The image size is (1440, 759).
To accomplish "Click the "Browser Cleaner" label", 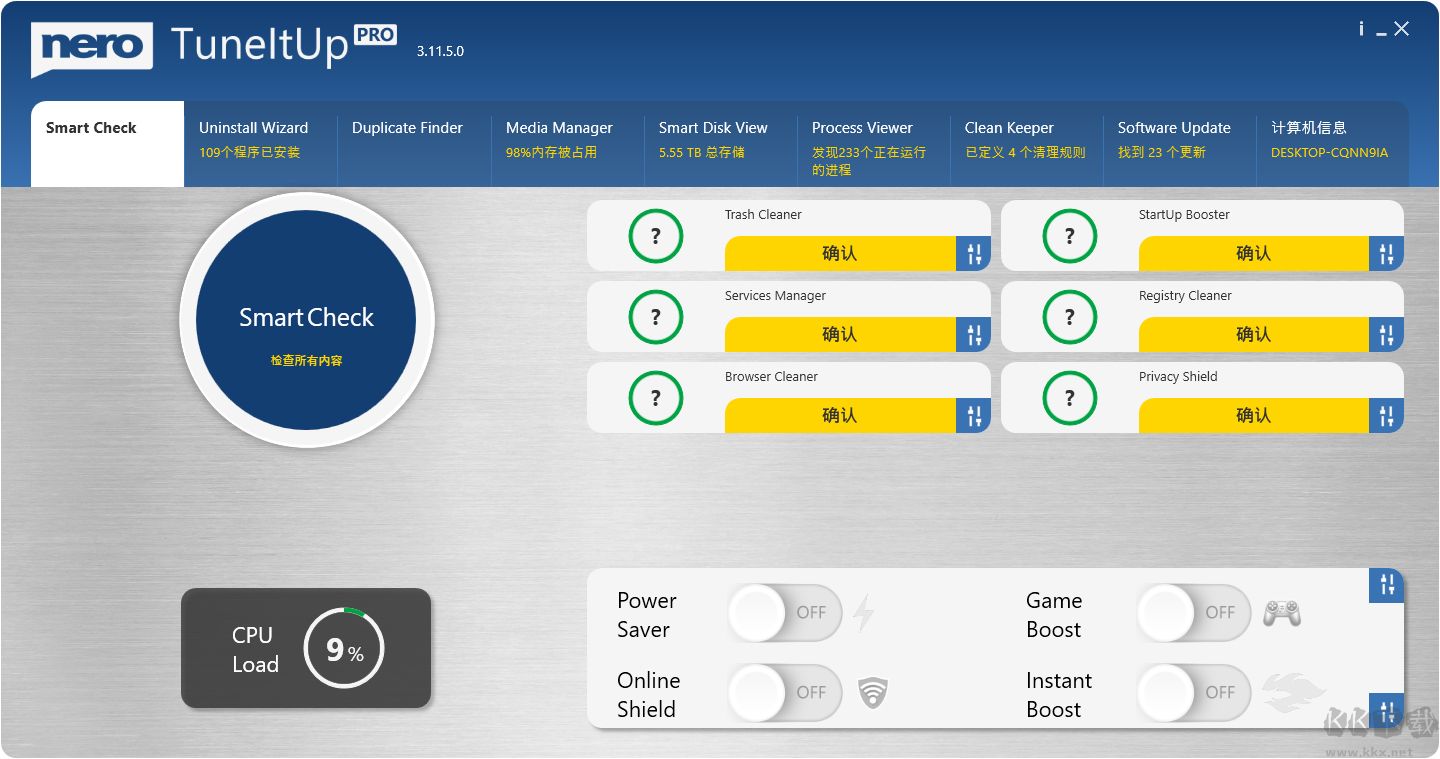I will pos(771,377).
